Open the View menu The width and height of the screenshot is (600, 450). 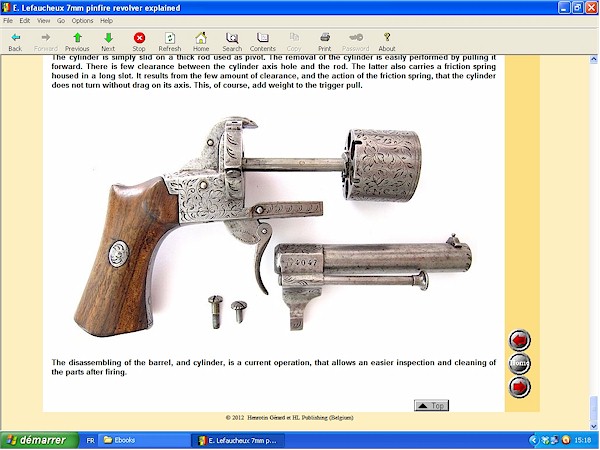(x=43, y=21)
